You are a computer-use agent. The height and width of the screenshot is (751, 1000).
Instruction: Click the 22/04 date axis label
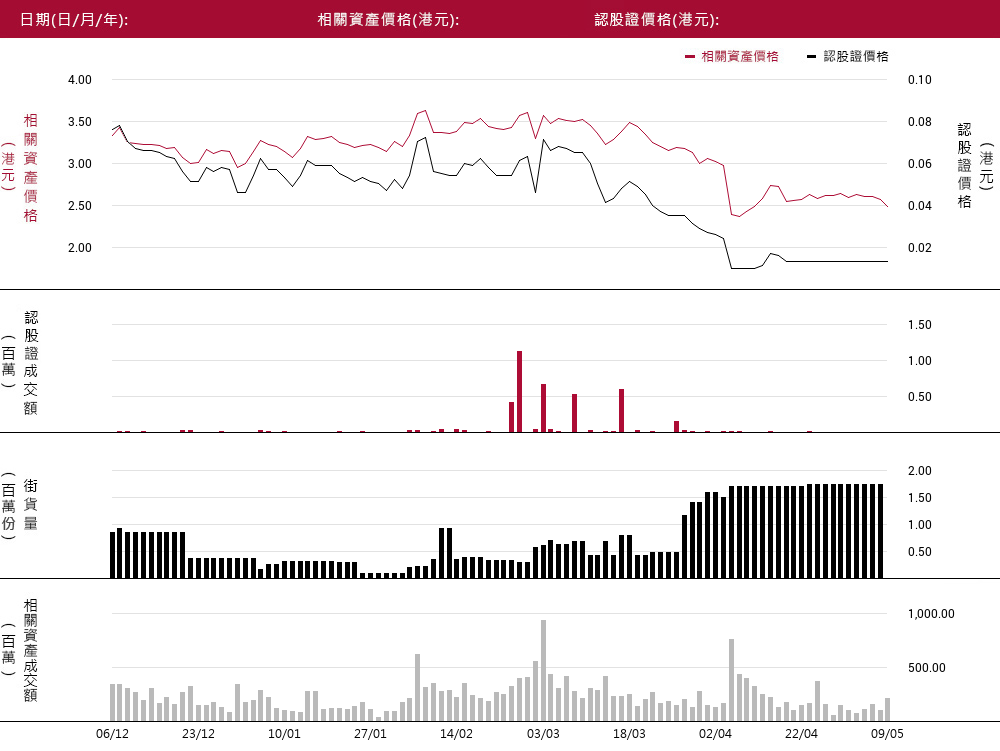click(802, 734)
